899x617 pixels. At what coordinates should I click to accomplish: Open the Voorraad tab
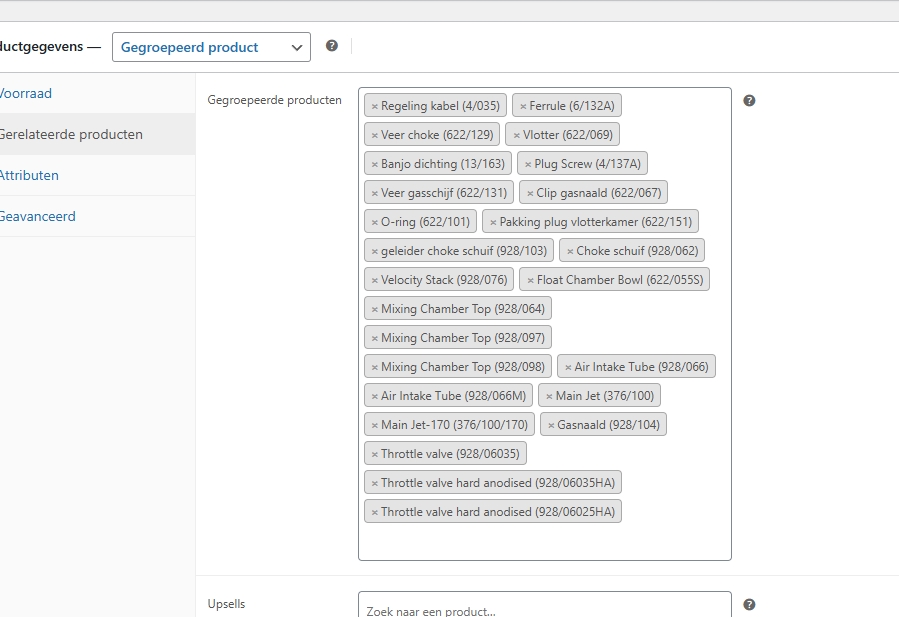coord(26,93)
